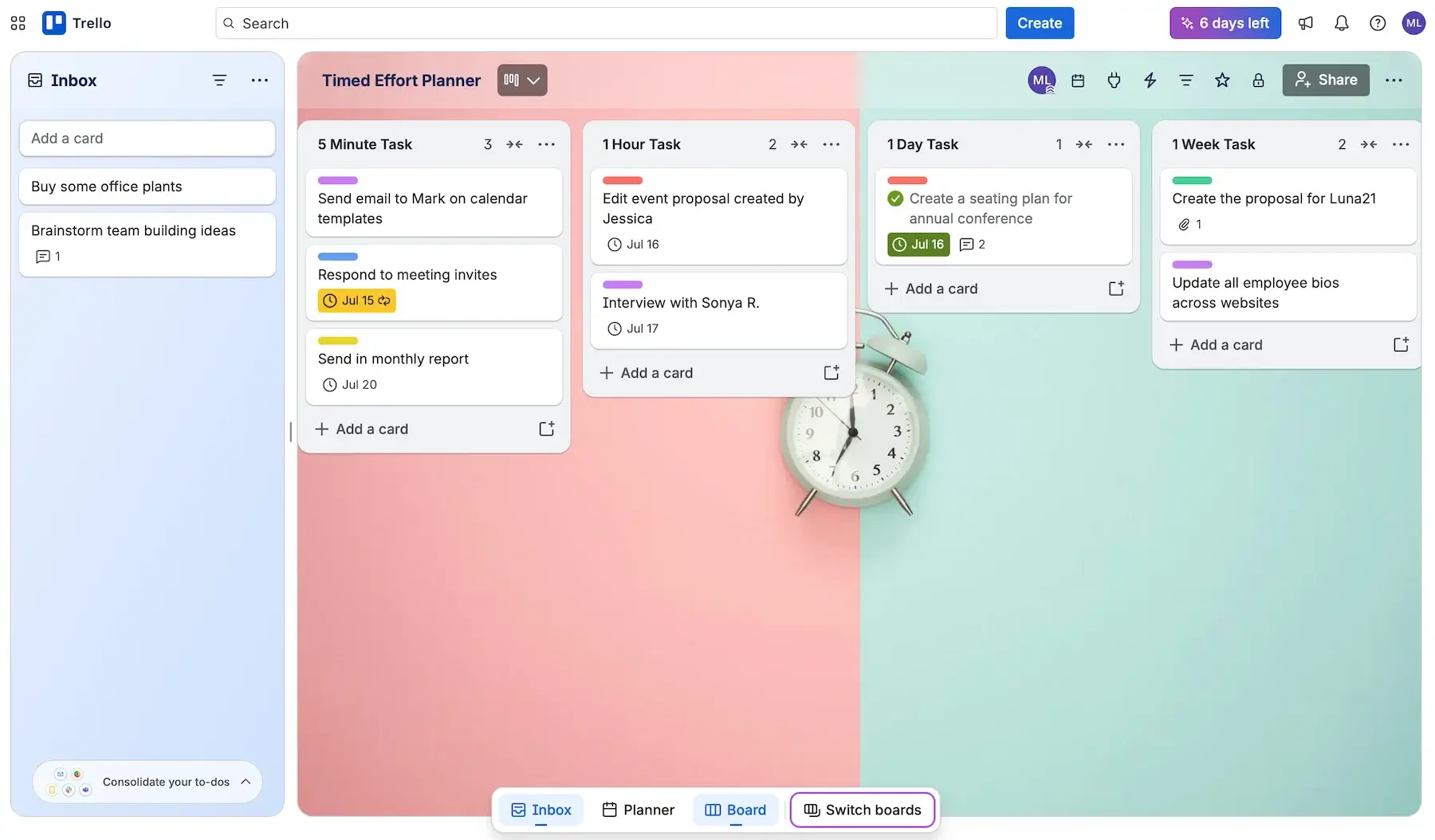Add a card to 1 Hour Task list

[x=647, y=372]
